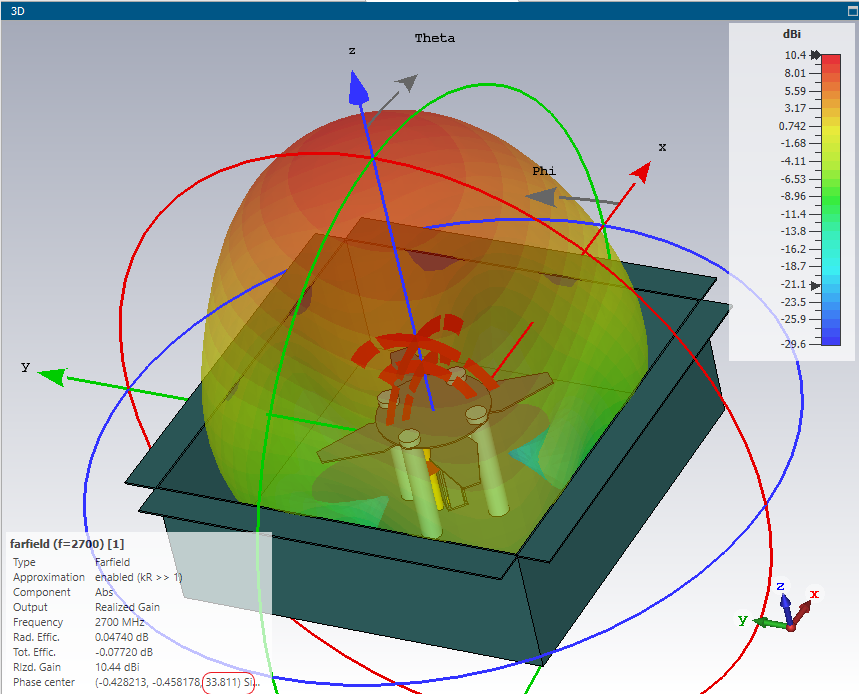Click the green y-axis arrowhead

(53, 376)
